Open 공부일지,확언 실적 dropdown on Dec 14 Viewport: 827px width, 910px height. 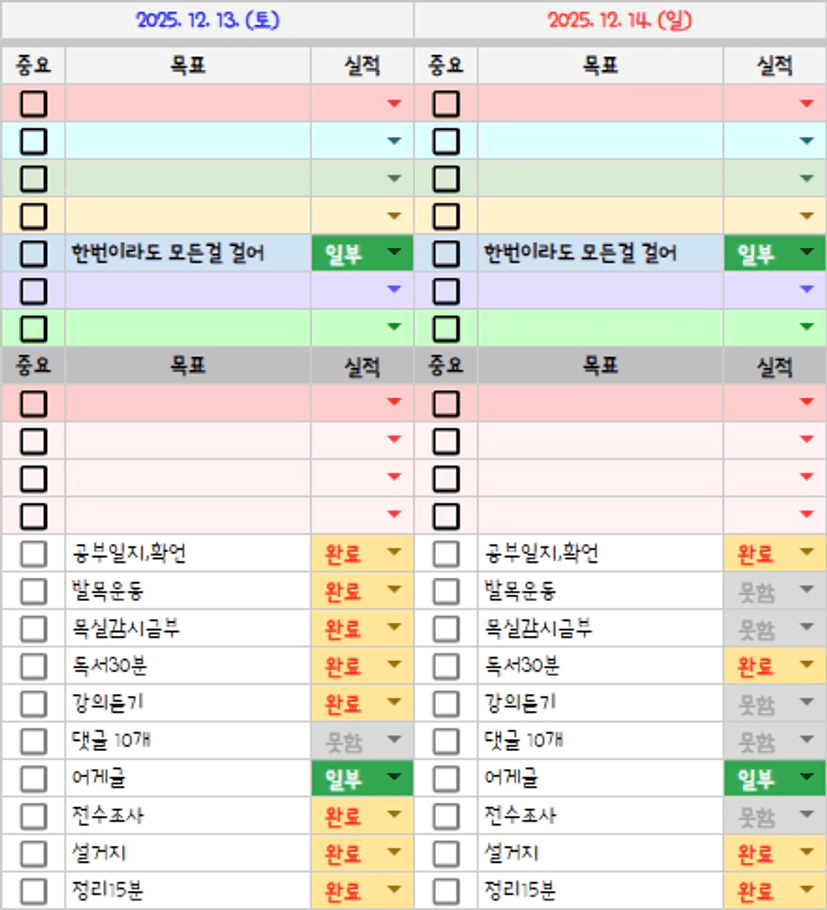[806, 552]
